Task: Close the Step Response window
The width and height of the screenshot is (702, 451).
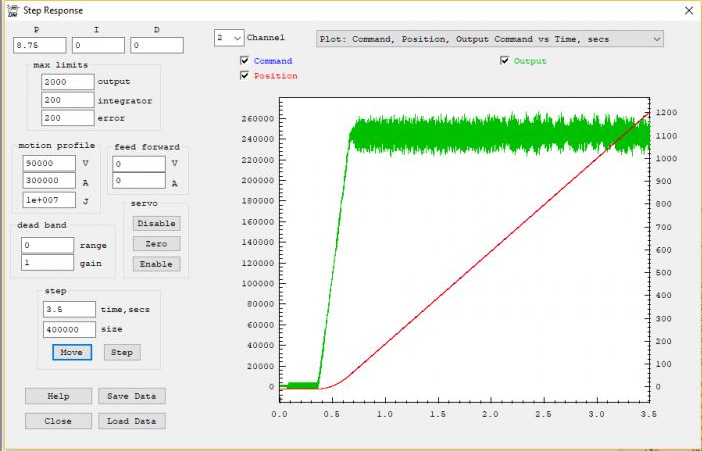Action: [x=686, y=11]
